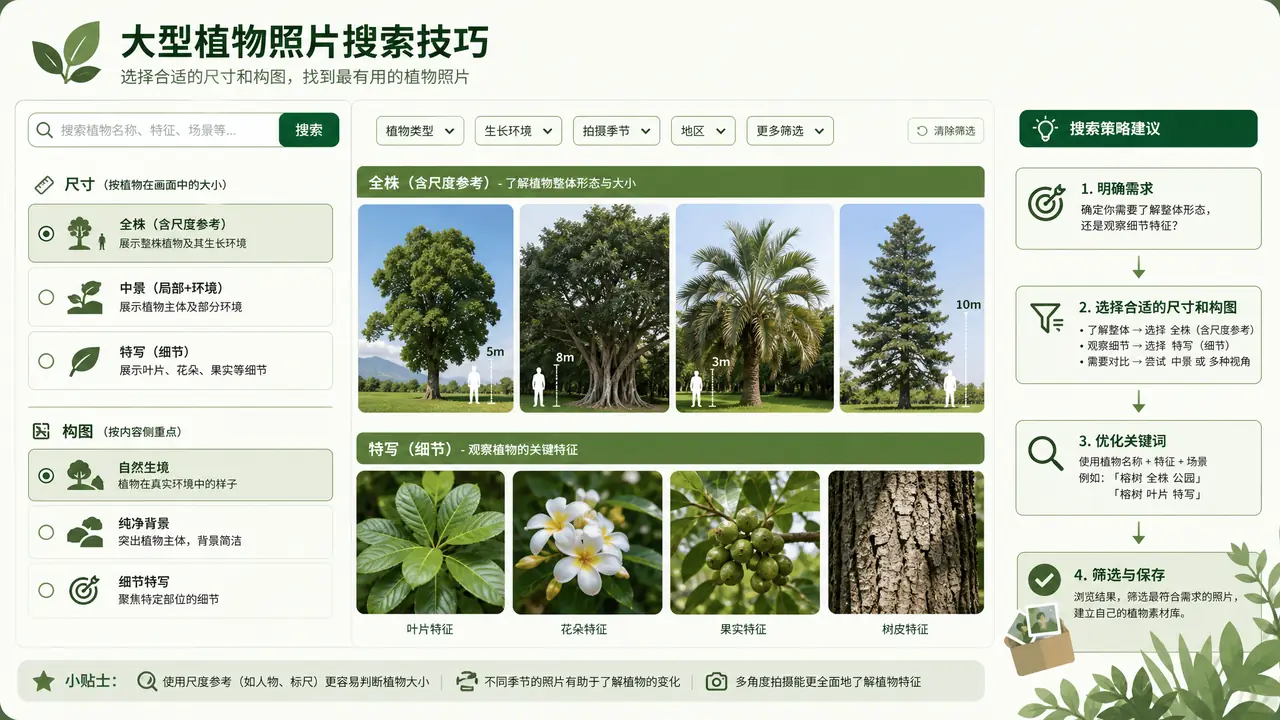Click the filter funnel icon in step 2
Image resolution: width=1280 pixels, height=720 pixels.
[1046, 318]
